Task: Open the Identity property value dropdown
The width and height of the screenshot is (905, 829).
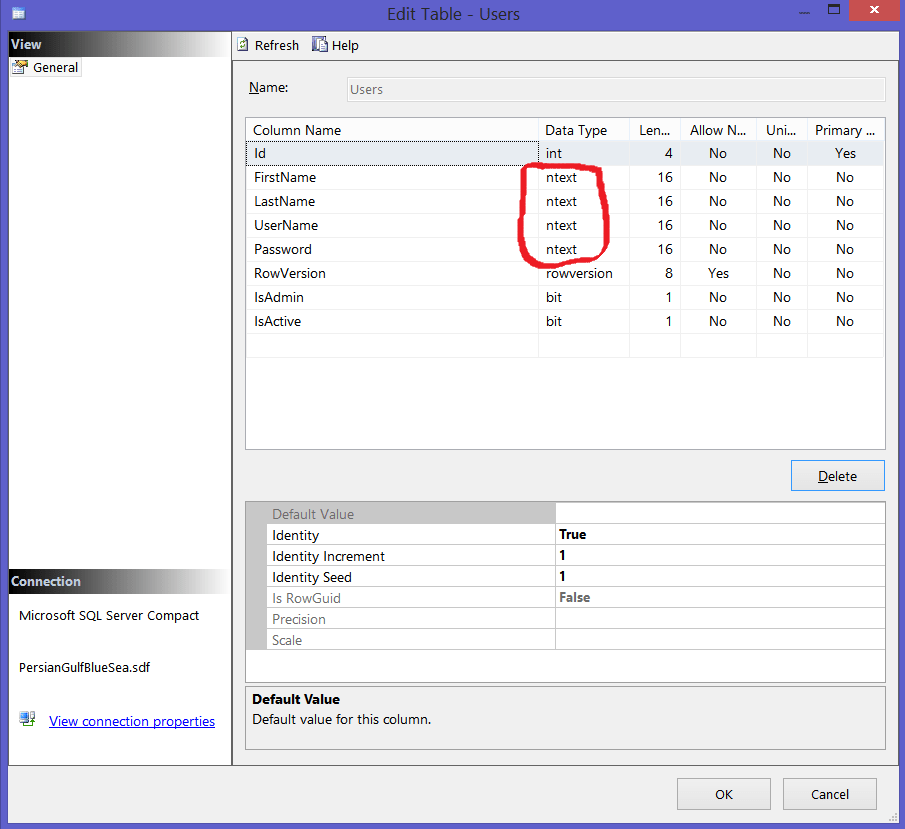Action: click(x=720, y=534)
